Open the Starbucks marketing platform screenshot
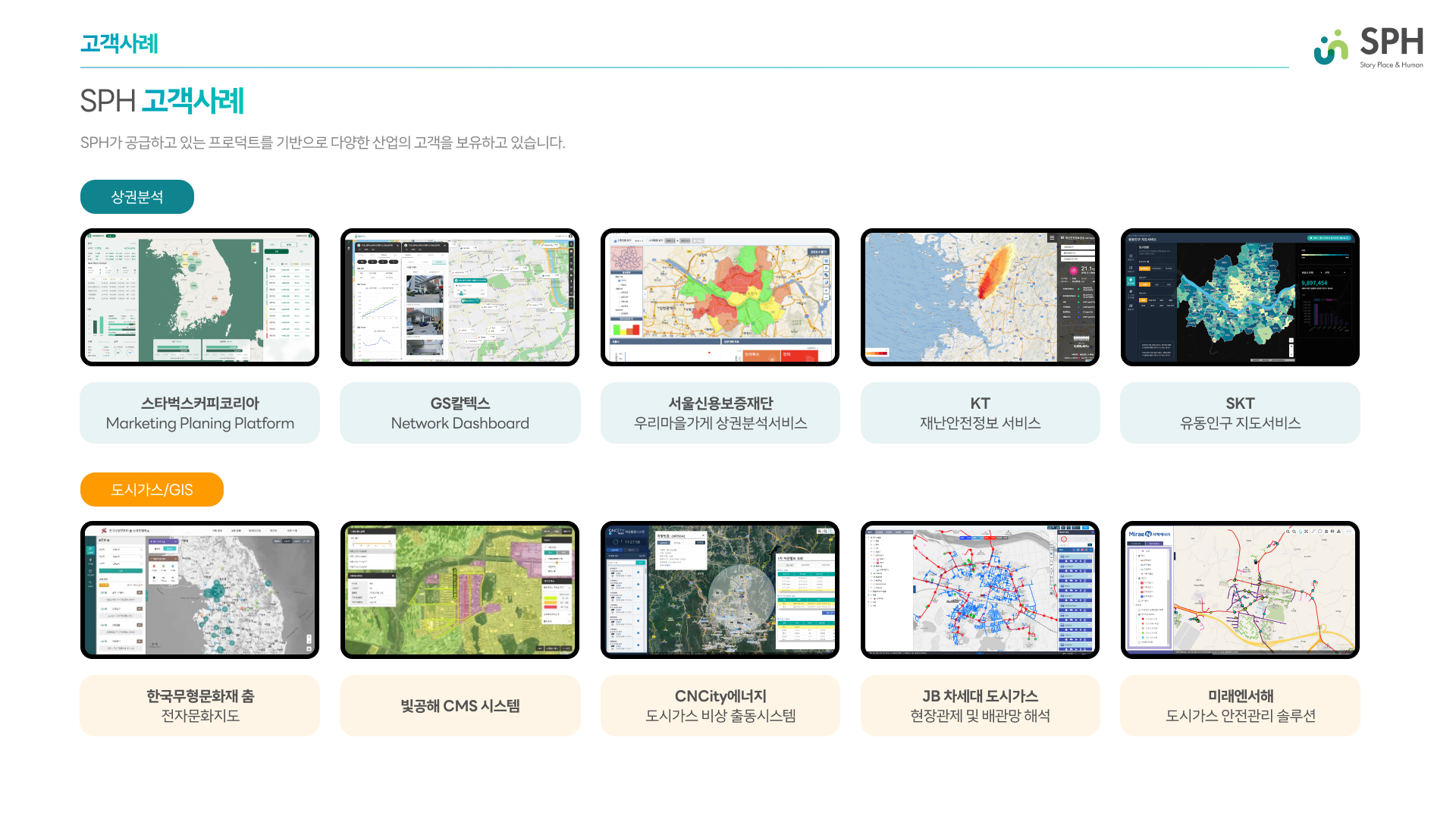1456x819 pixels. point(199,297)
